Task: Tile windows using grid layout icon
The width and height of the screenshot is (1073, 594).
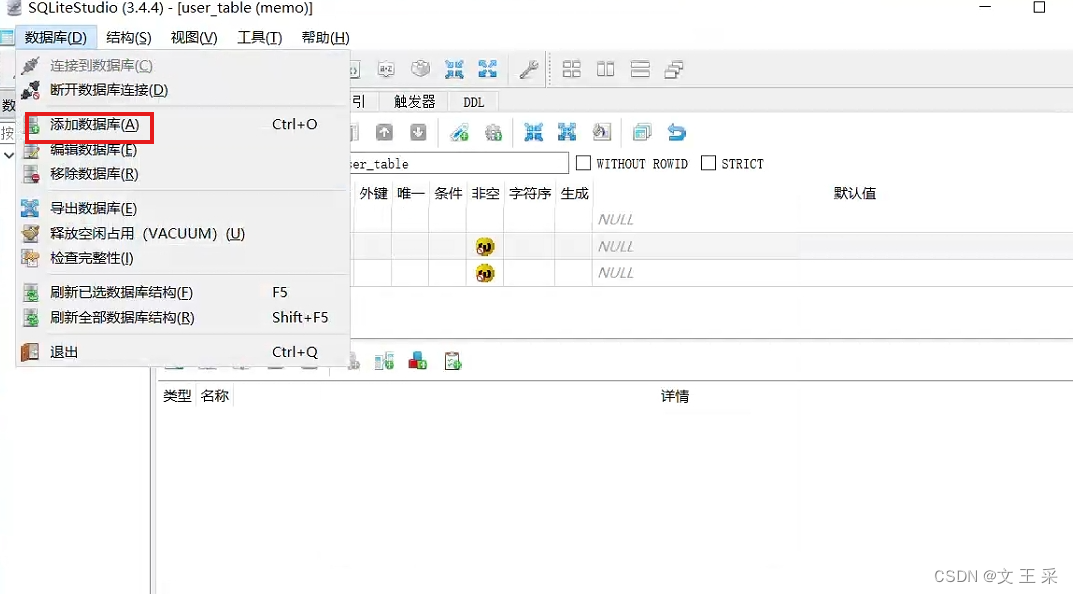Action: 571,69
